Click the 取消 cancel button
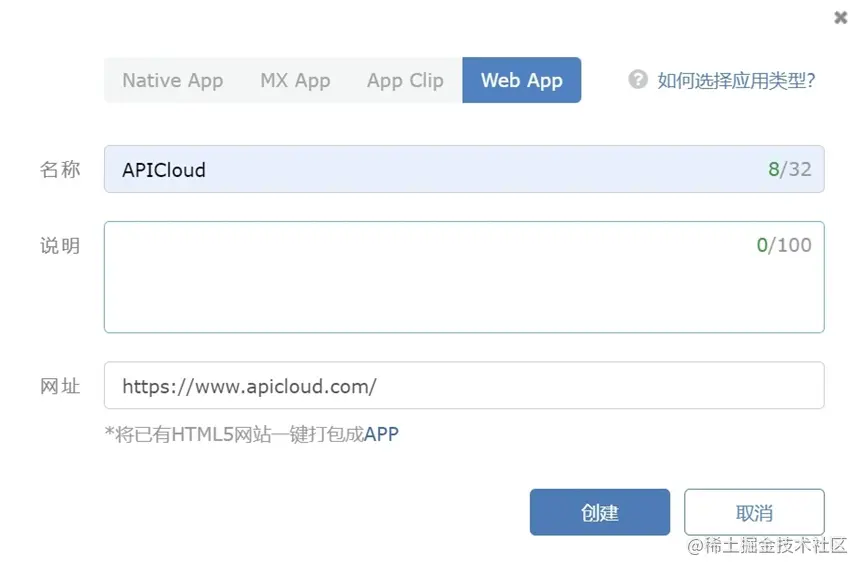This screenshot has height=573, width=865. (754, 512)
